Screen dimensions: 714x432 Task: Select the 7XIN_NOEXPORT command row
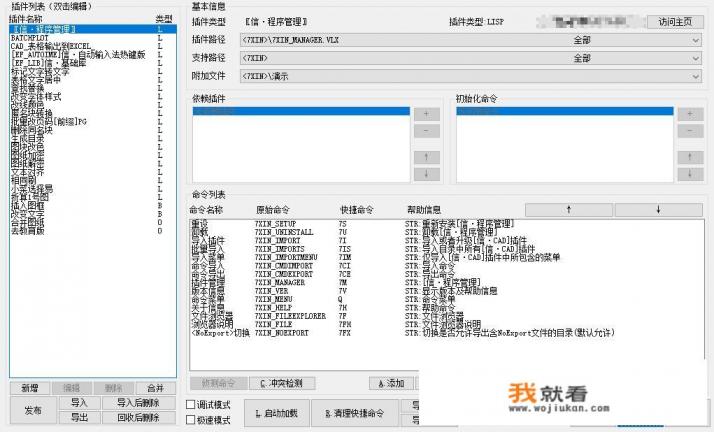tap(446, 333)
